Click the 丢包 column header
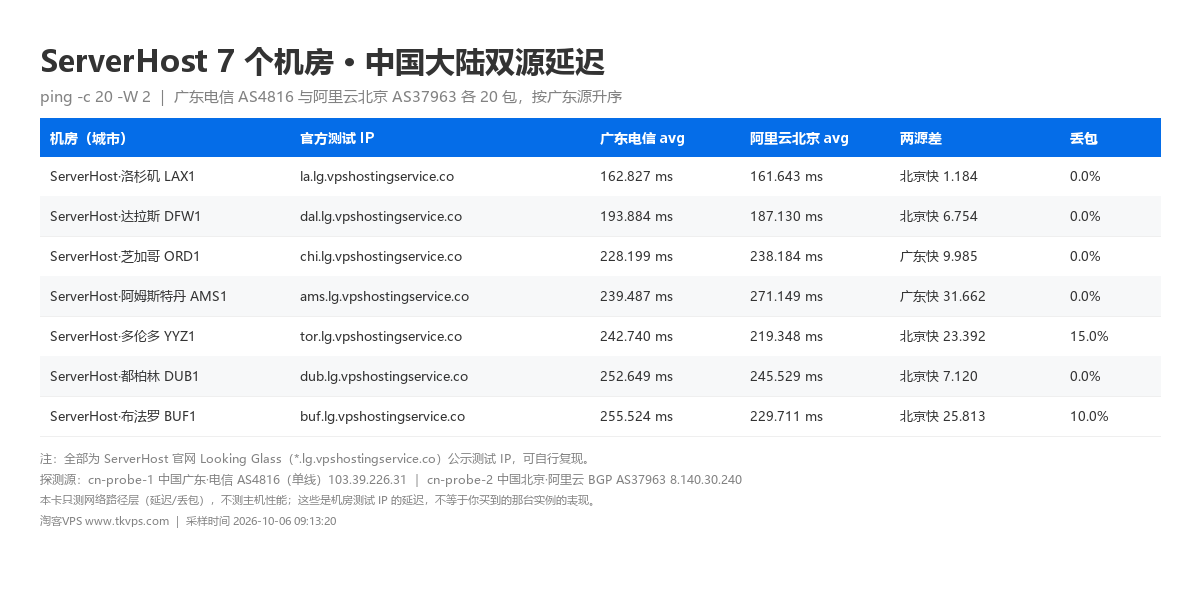 pyautogui.click(x=1084, y=138)
